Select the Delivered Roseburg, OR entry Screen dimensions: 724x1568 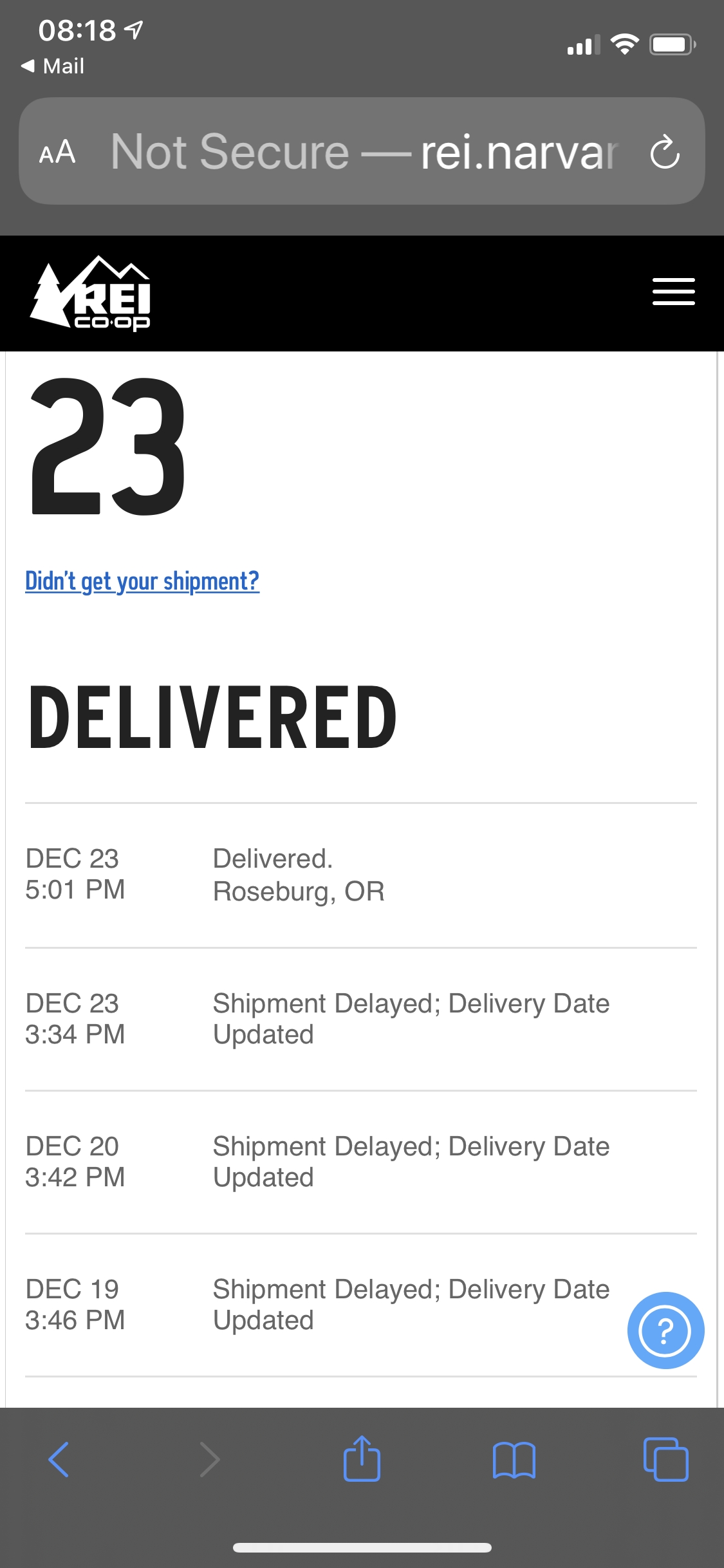coord(360,875)
